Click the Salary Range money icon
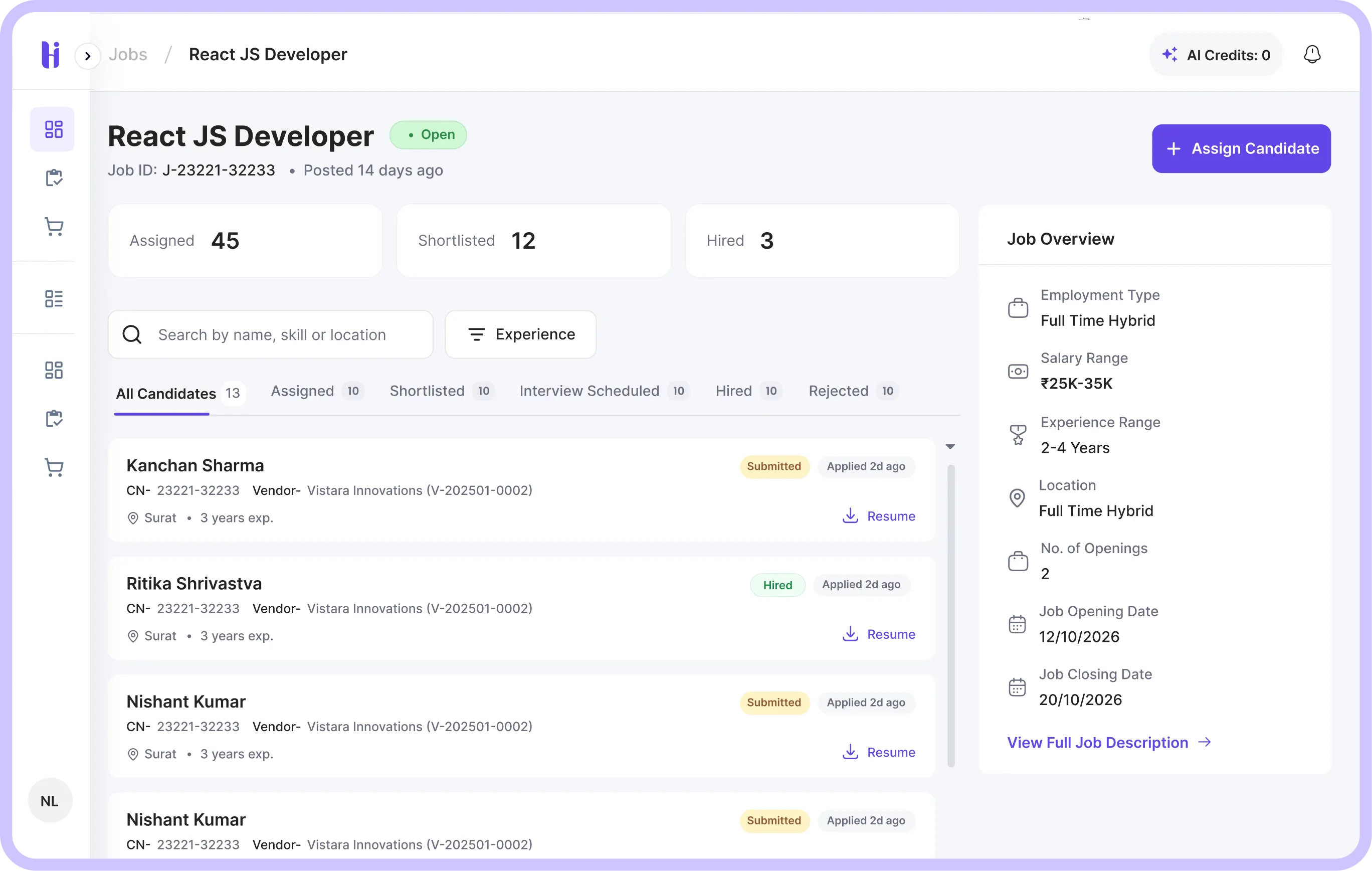Screen dimensions: 1372x871 (x=1018, y=371)
